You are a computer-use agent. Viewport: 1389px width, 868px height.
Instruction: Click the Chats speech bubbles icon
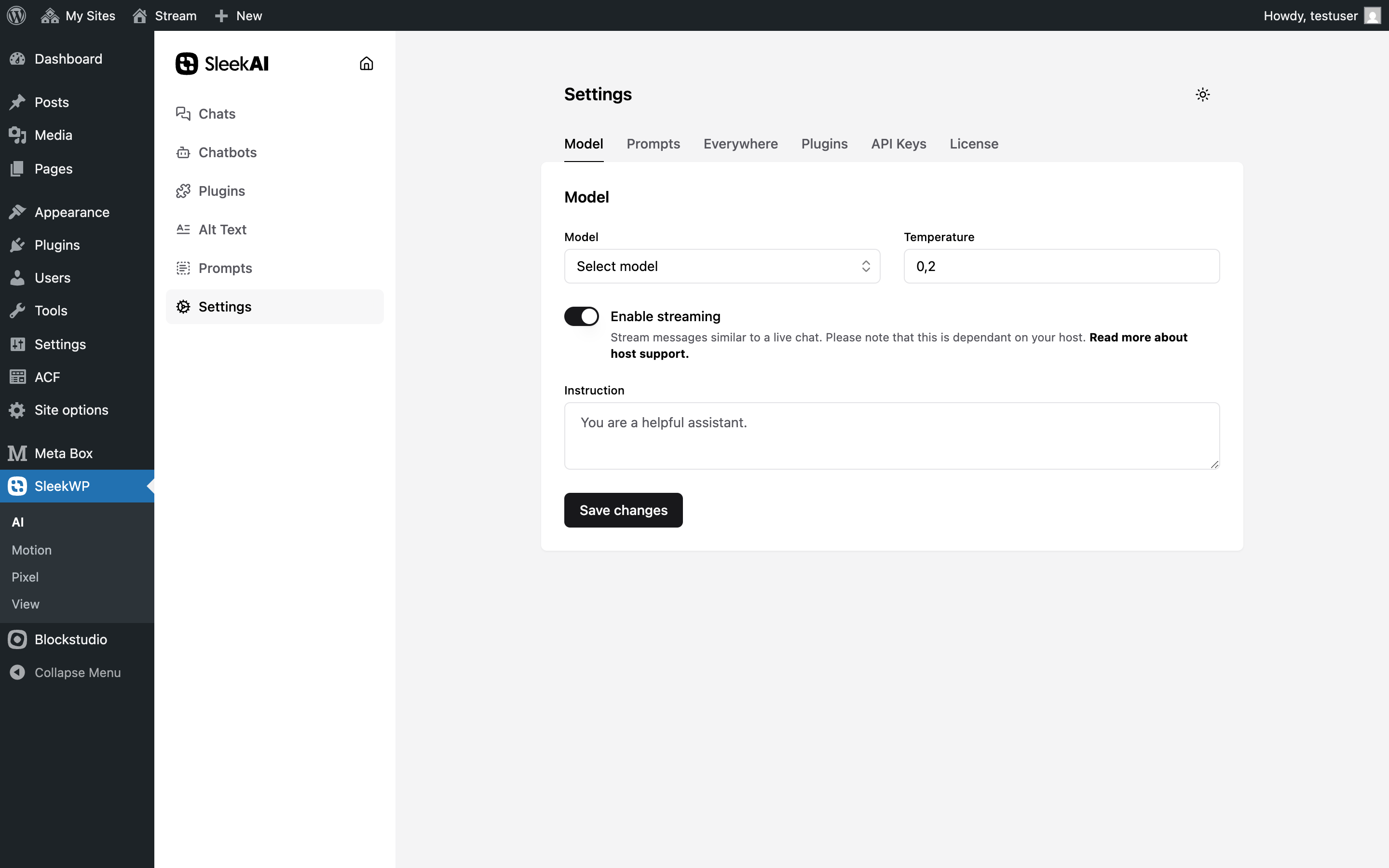183,114
